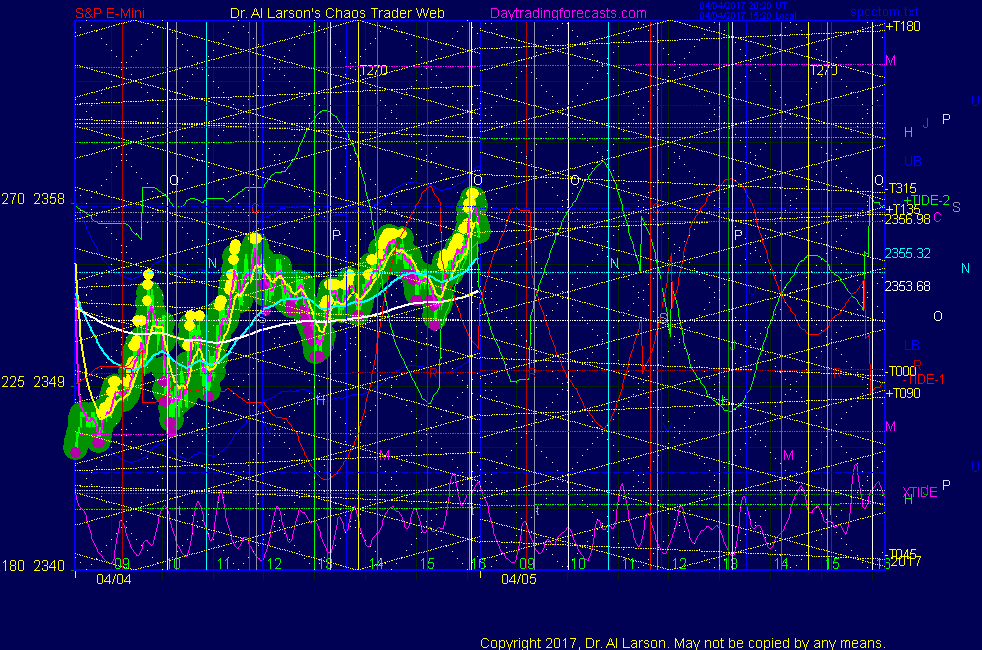
Task: Click the magenta 'C' marker beside 2356.98
Action: coord(938,217)
